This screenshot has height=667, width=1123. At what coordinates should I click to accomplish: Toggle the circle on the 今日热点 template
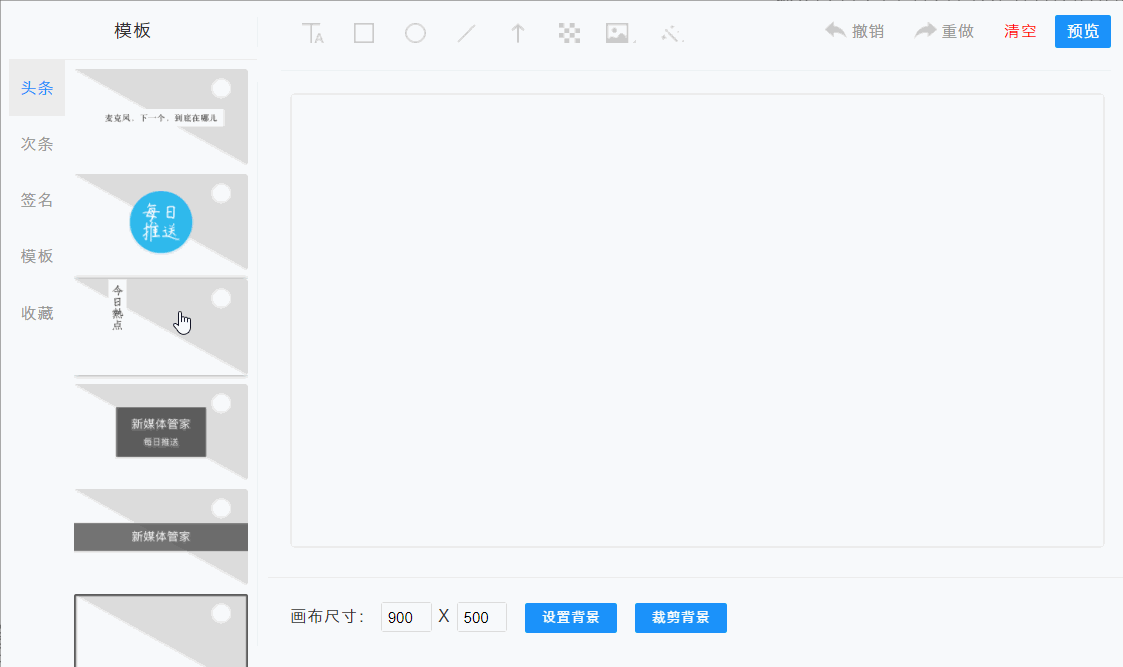click(x=220, y=298)
